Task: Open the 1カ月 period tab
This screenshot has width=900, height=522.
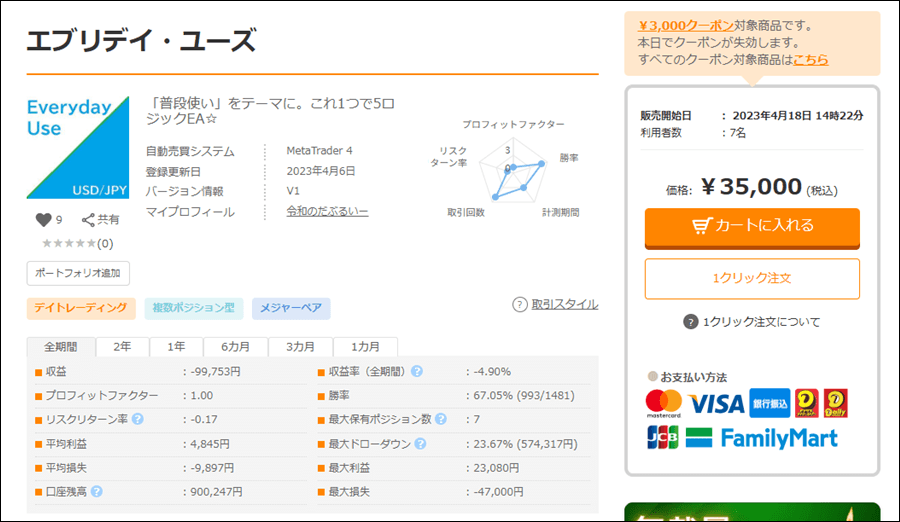Action: pyautogui.click(x=365, y=347)
